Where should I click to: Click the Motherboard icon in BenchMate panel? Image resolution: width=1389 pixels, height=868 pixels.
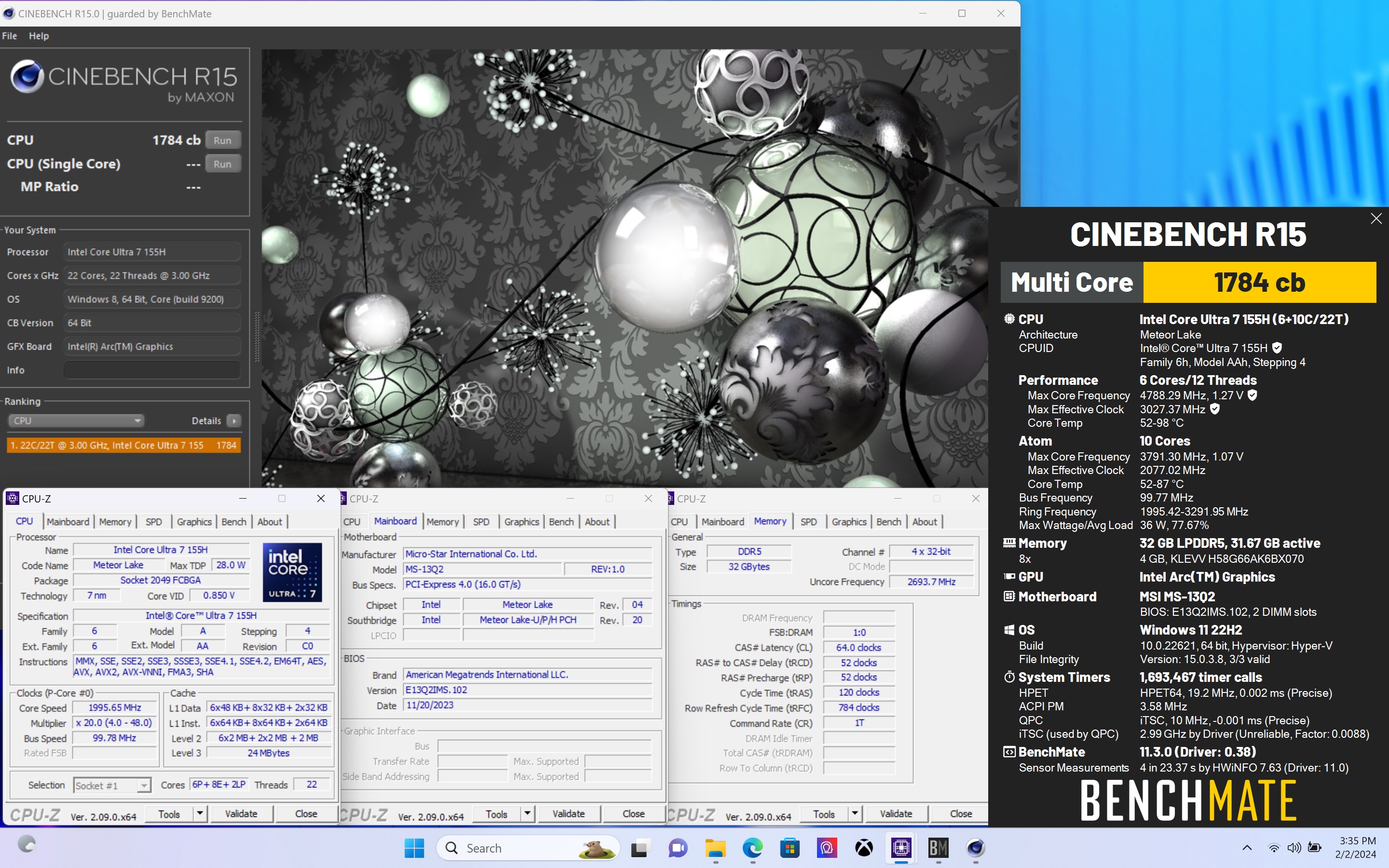(1009, 597)
